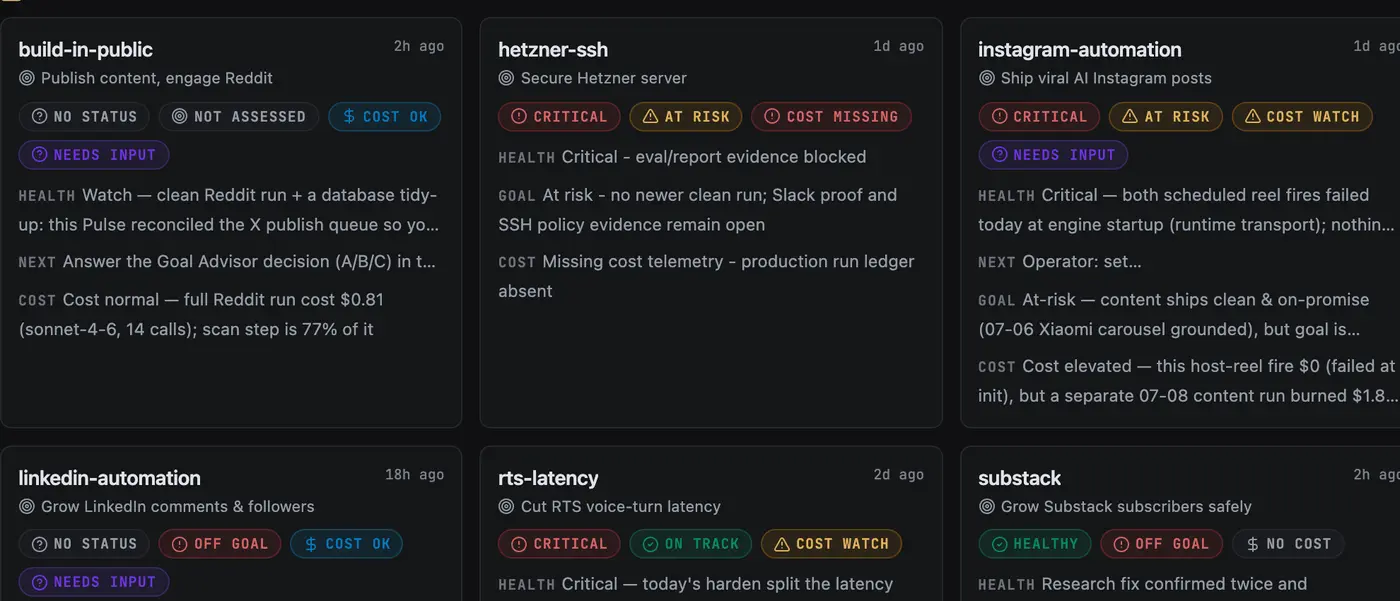Click COST WATCH badge on instagram-automation card

tap(1302, 116)
